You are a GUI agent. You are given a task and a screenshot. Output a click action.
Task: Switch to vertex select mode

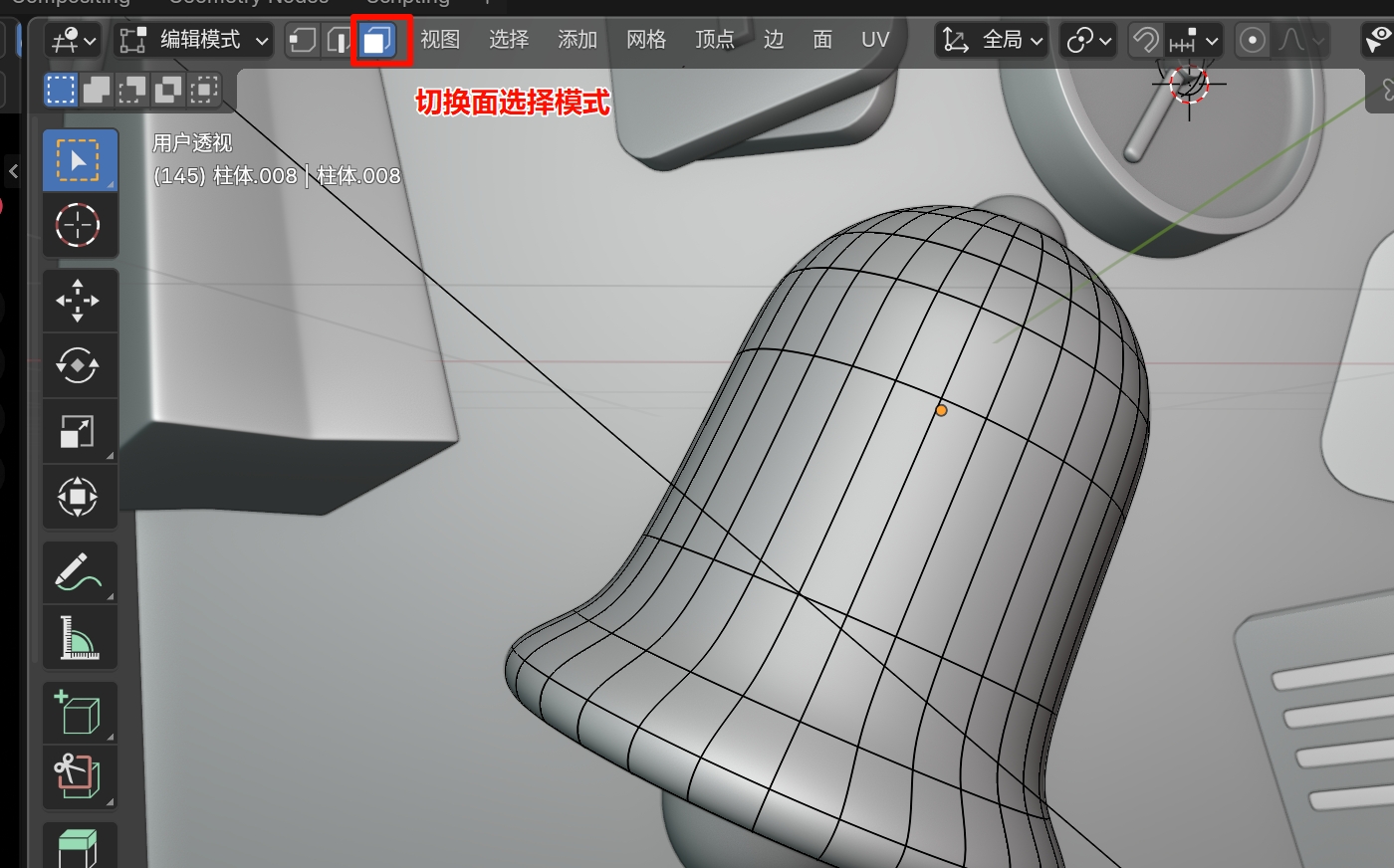303,40
